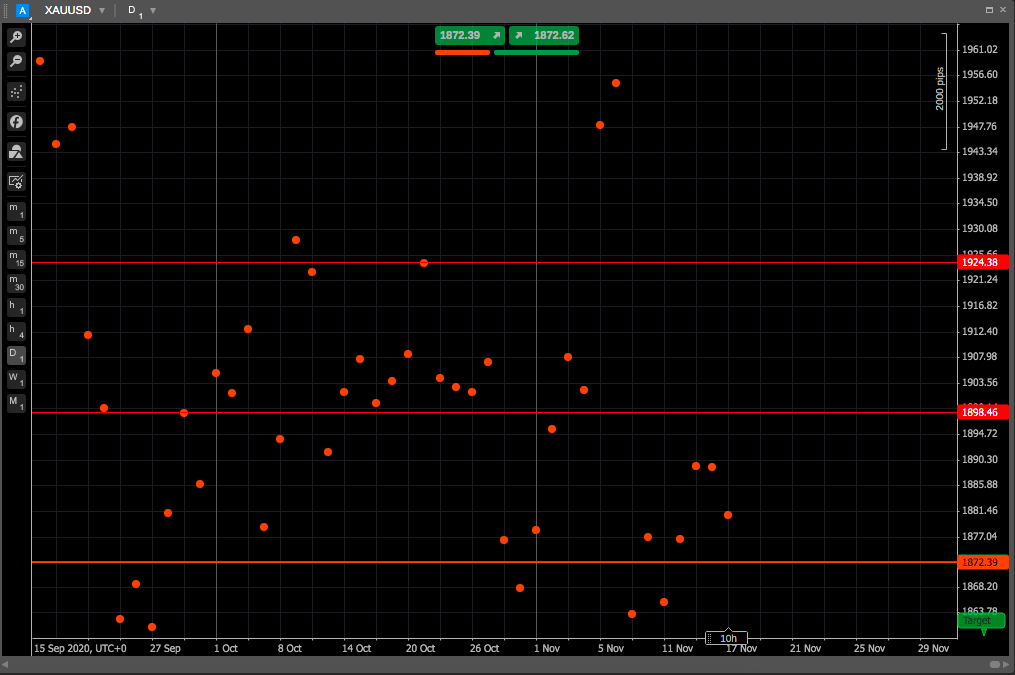The image size is (1015, 675).
Task: Click the bottom scrollbar left arrow
Action: [x=5, y=665]
